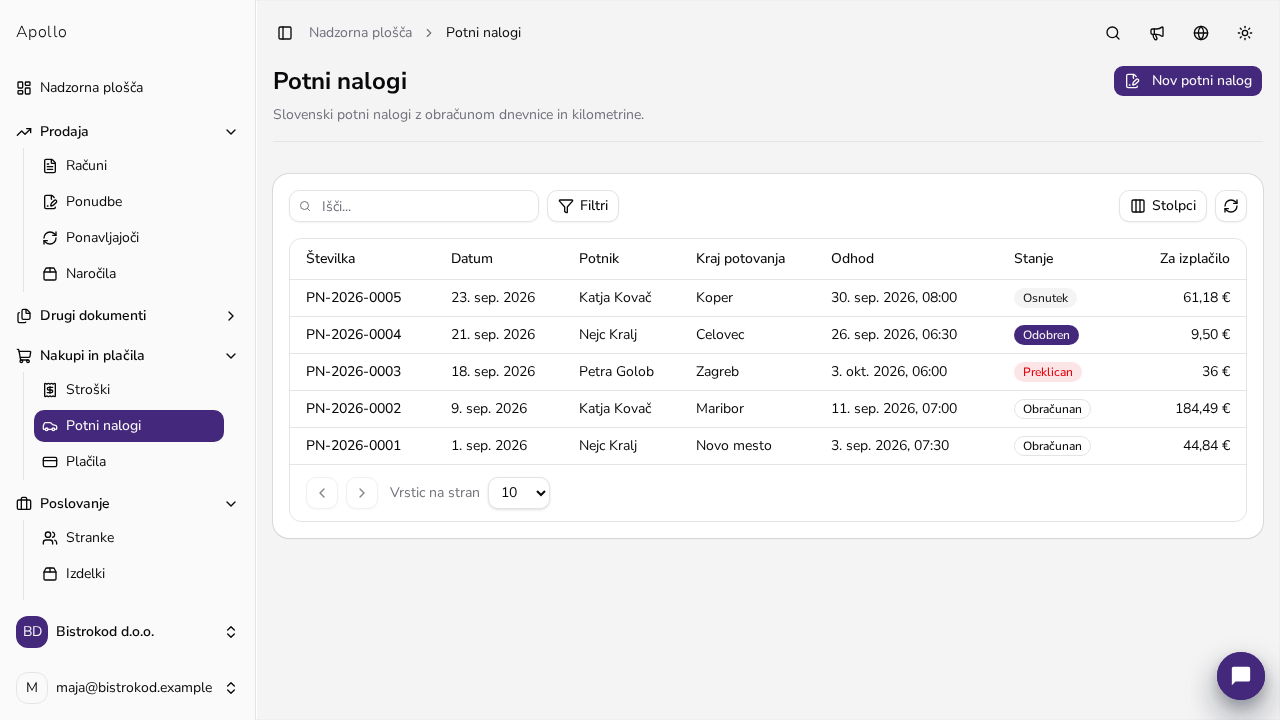
Task: Open Bistrokod d.o.o. company switcher
Action: 128,632
